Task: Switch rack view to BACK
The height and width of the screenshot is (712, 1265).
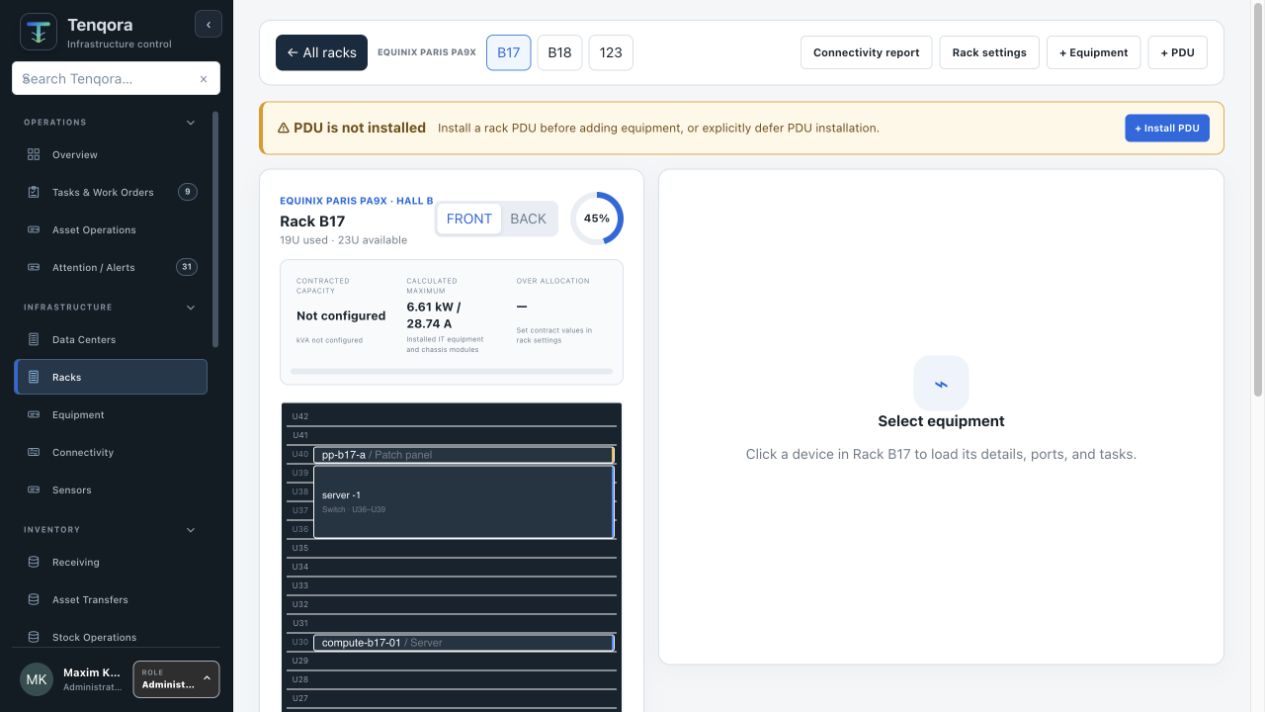Action: (528, 219)
